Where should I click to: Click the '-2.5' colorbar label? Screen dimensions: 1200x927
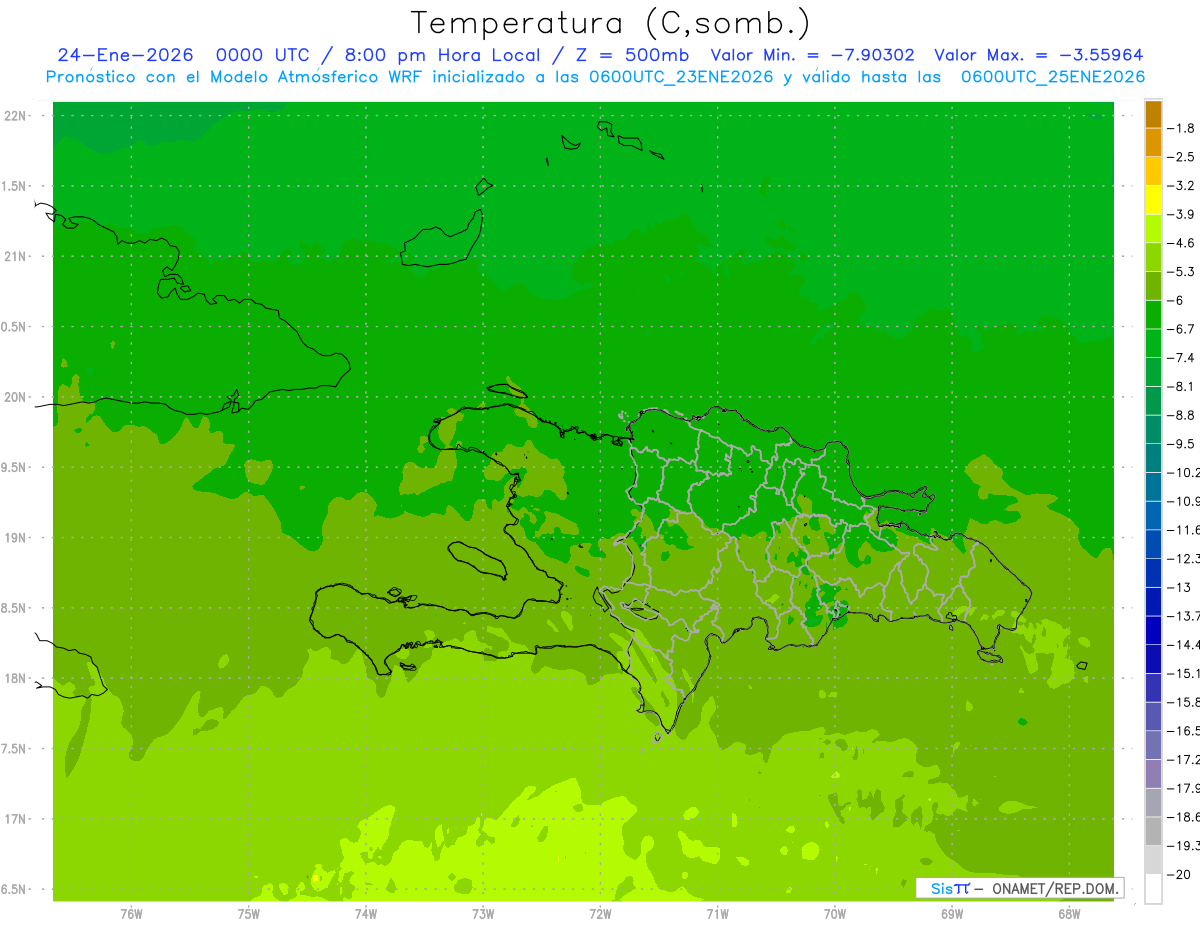[1183, 157]
